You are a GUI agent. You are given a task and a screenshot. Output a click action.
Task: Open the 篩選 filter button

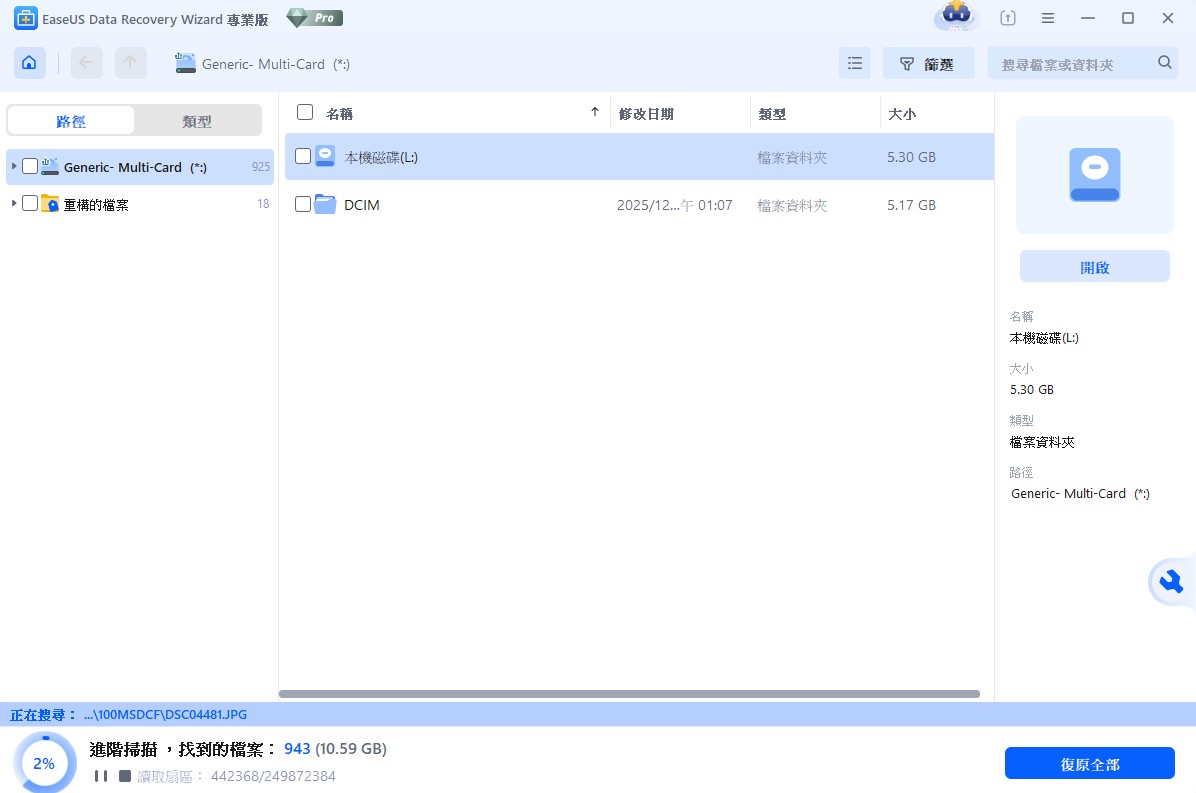point(928,63)
